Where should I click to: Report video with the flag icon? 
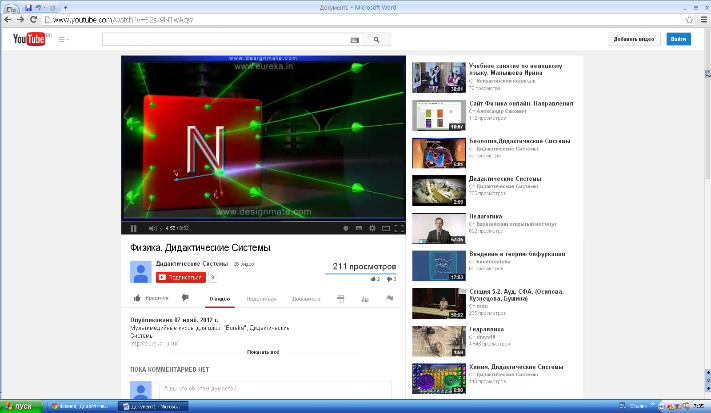click(390, 298)
